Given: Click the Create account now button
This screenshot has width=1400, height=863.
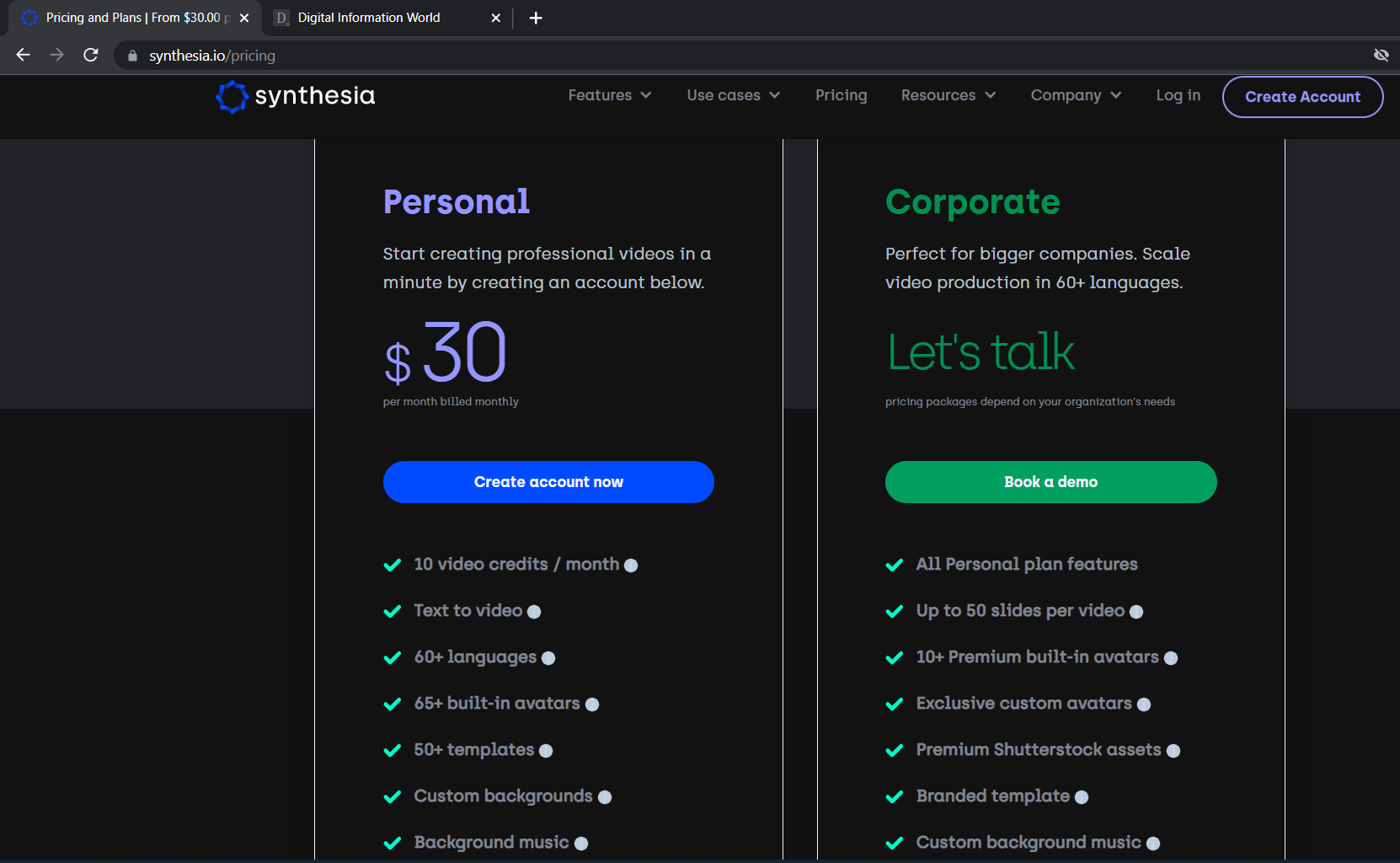Looking at the screenshot, I should (548, 482).
